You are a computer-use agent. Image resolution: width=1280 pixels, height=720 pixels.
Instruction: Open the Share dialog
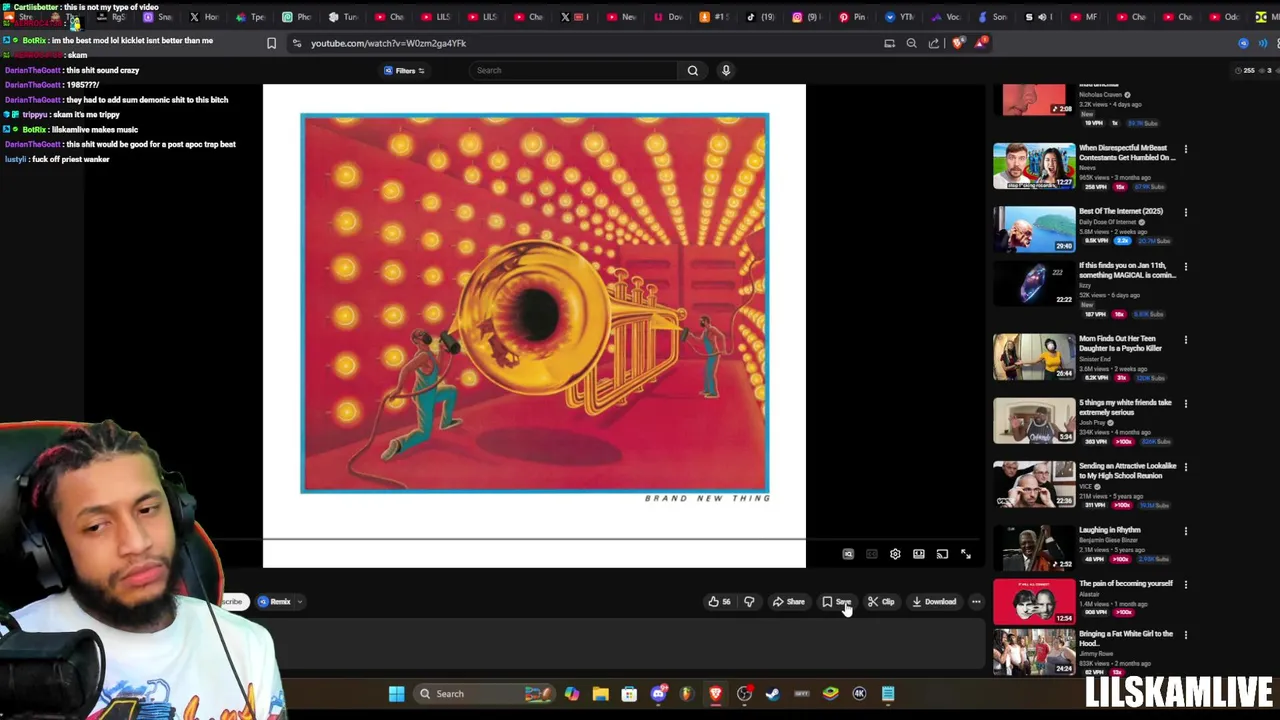[x=789, y=602]
